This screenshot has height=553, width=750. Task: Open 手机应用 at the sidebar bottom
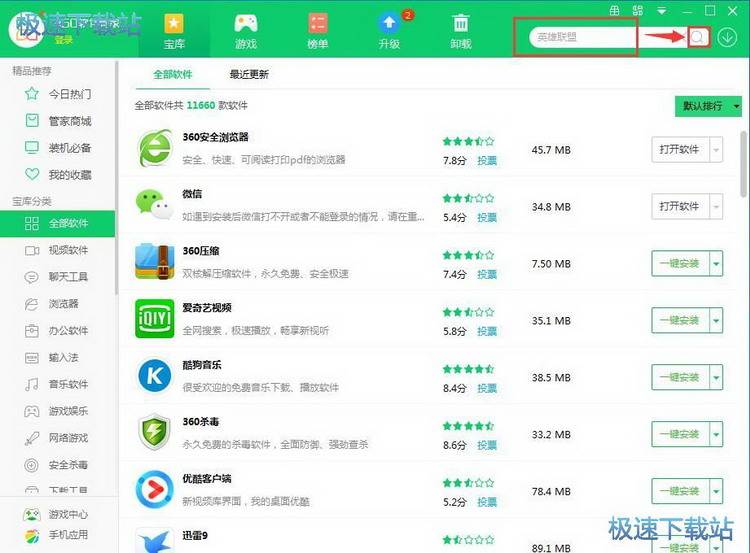(x=56, y=535)
